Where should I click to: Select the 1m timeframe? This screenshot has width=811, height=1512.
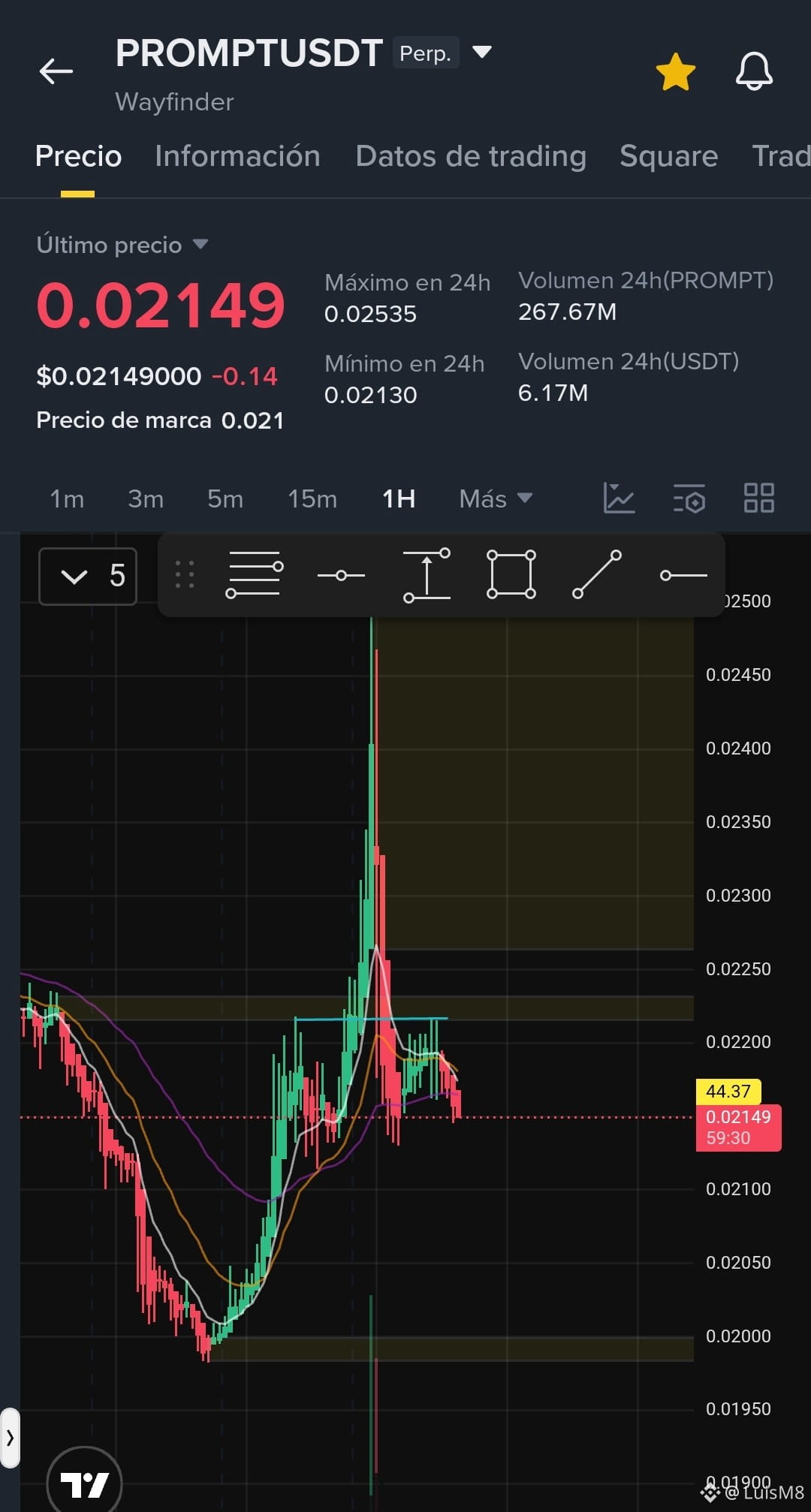pyautogui.click(x=67, y=498)
